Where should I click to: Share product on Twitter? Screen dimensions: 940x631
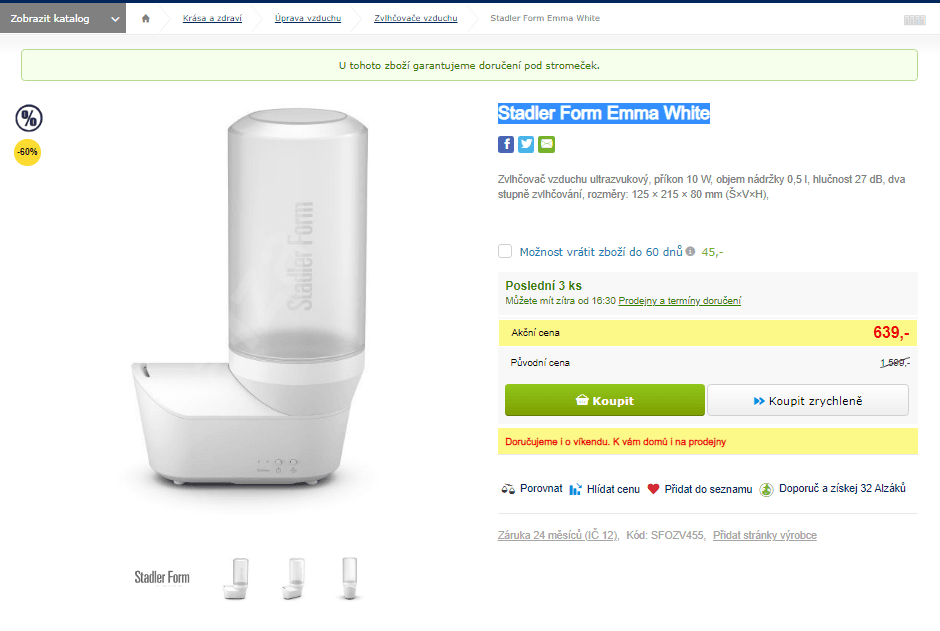tap(526, 144)
